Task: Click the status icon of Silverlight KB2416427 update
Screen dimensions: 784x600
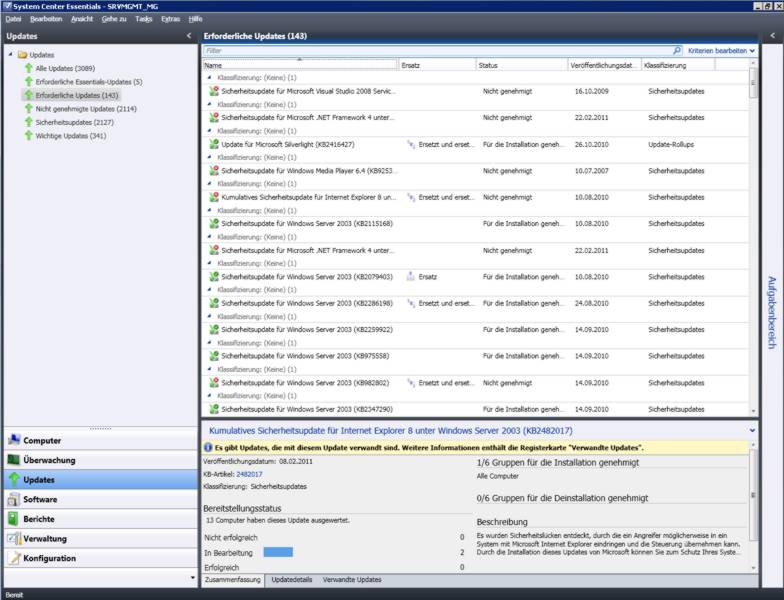Action: [x=214, y=144]
